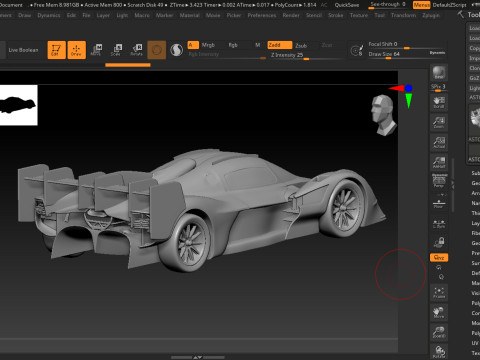
Task: Open the Dynamics menu
Action: pos(49,15)
